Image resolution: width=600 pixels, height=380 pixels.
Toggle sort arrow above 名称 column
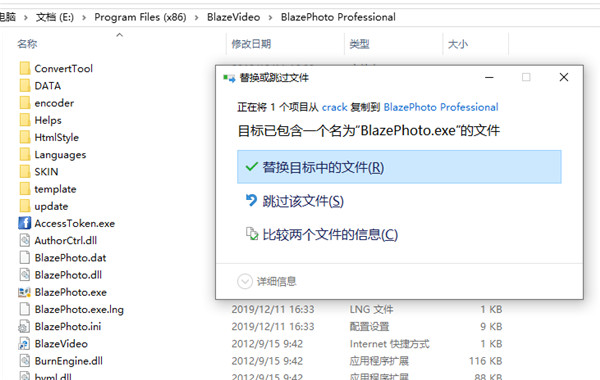(x=119, y=35)
